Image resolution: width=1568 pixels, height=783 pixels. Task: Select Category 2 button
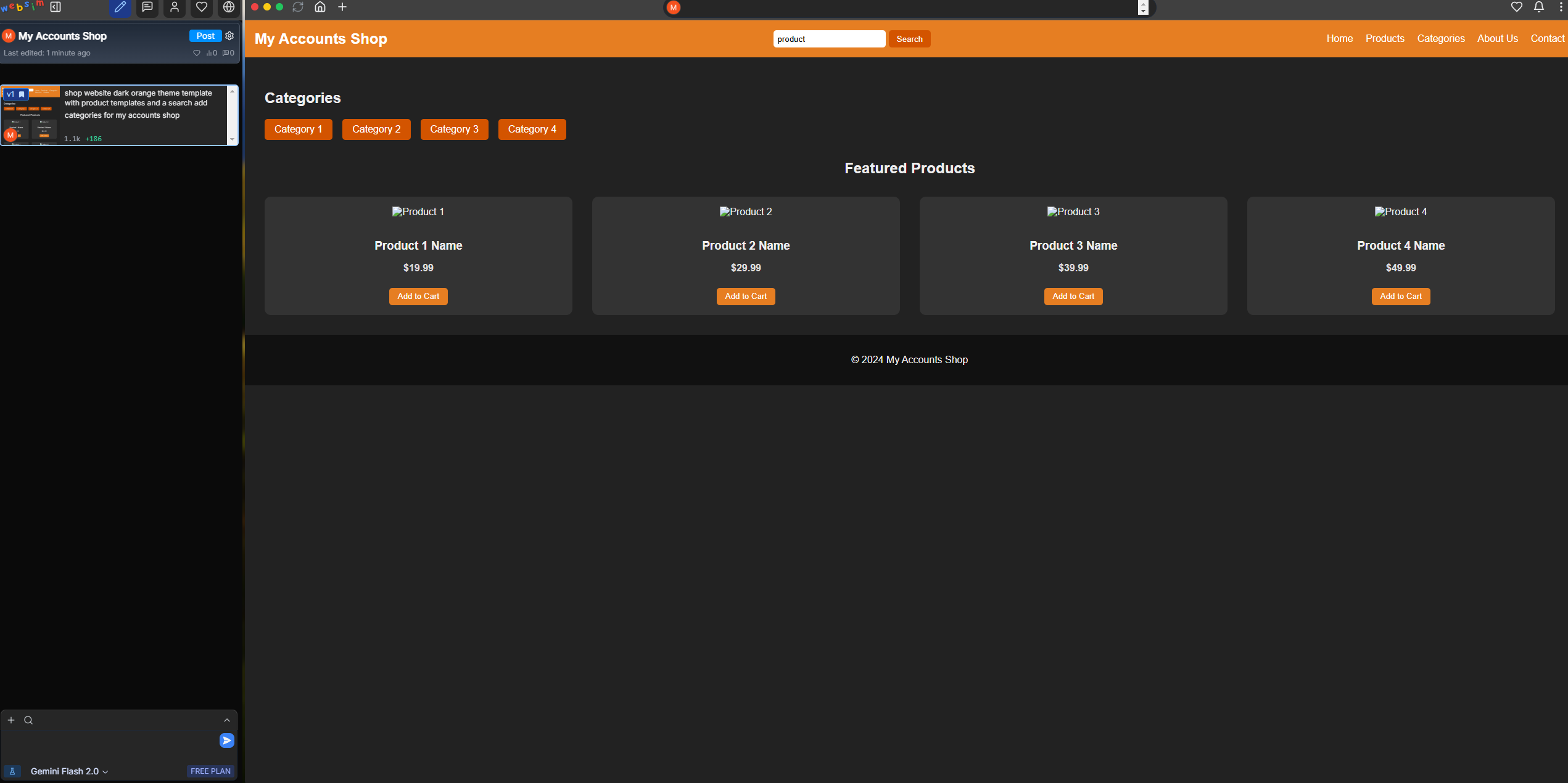376,129
